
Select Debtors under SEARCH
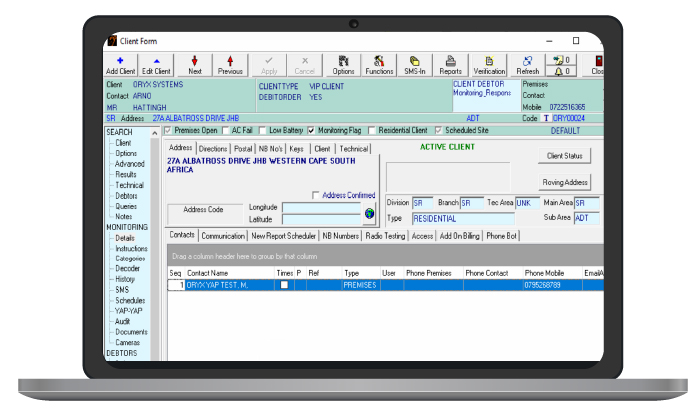coord(126,196)
